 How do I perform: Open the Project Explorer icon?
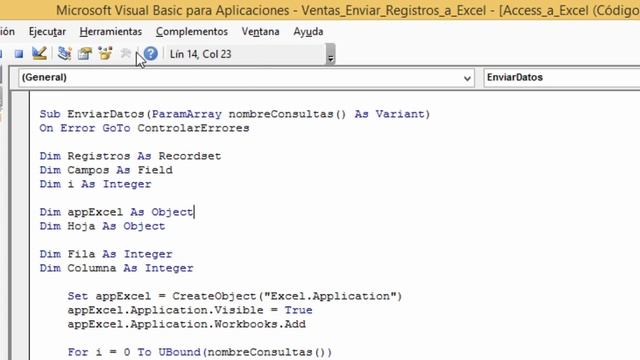coord(64,53)
